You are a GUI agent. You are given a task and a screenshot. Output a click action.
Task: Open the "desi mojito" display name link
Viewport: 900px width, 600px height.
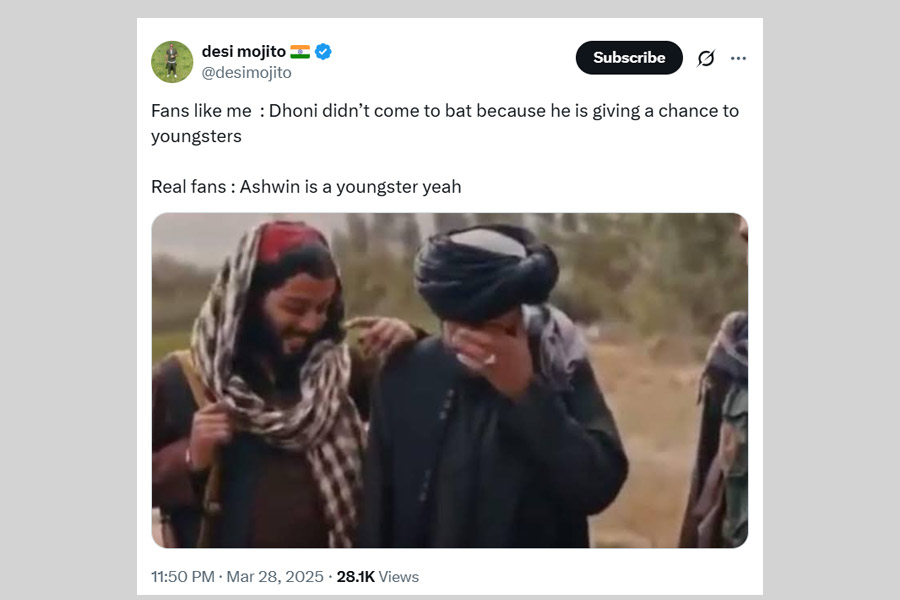point(243,51)
